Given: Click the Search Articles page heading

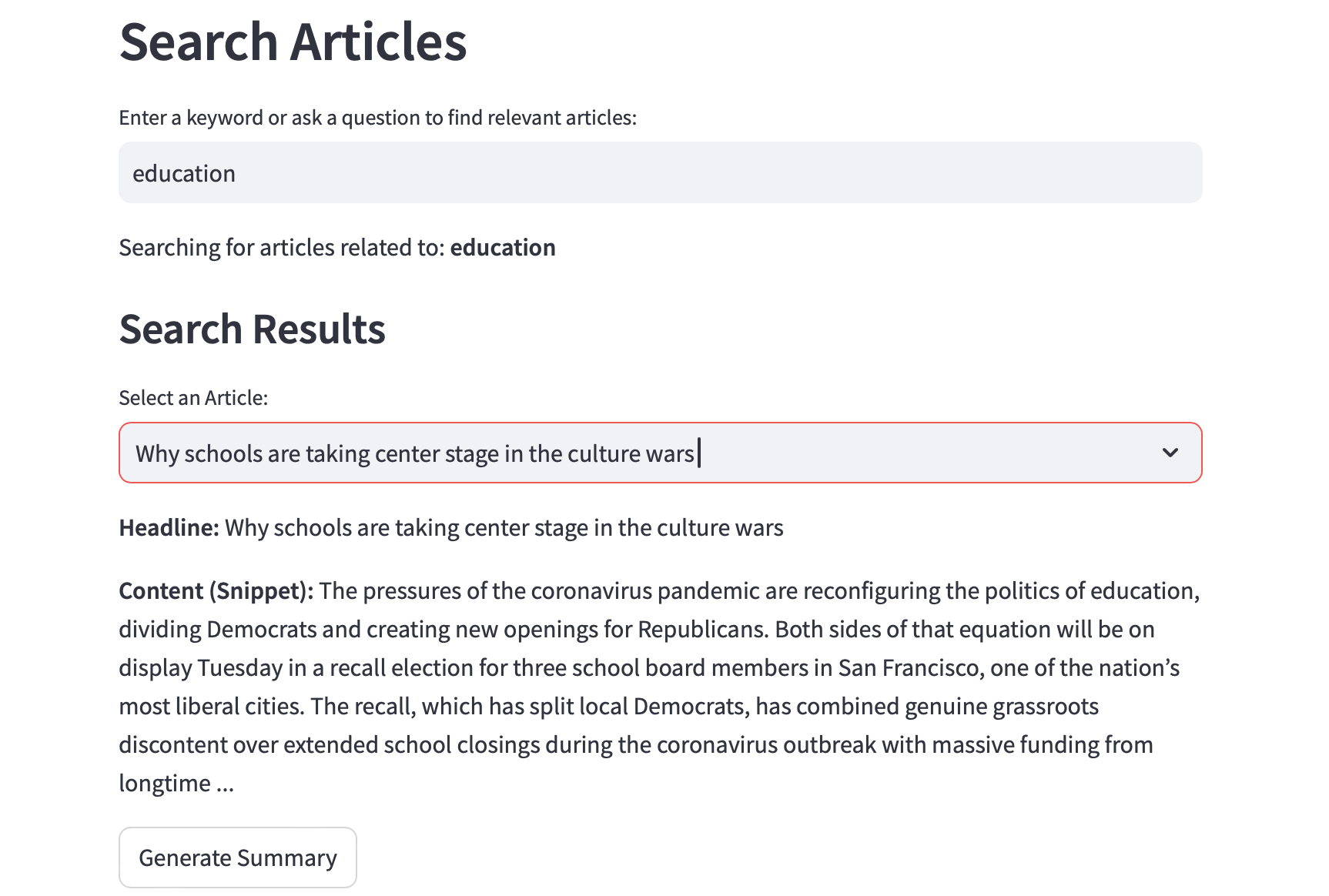Looking at the screenshot, I should [x=293, y=42].
